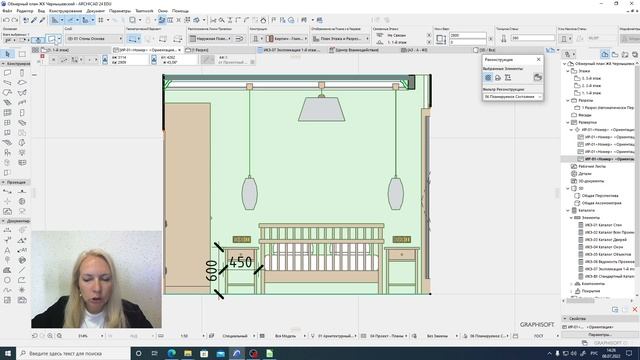
Task: Open the Renovation filter dropdown in the palette
Action: [513, 97]
